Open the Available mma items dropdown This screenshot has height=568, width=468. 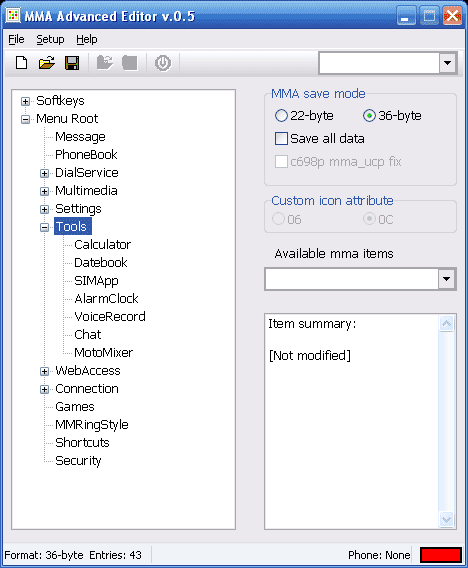(x=447, y=279)
